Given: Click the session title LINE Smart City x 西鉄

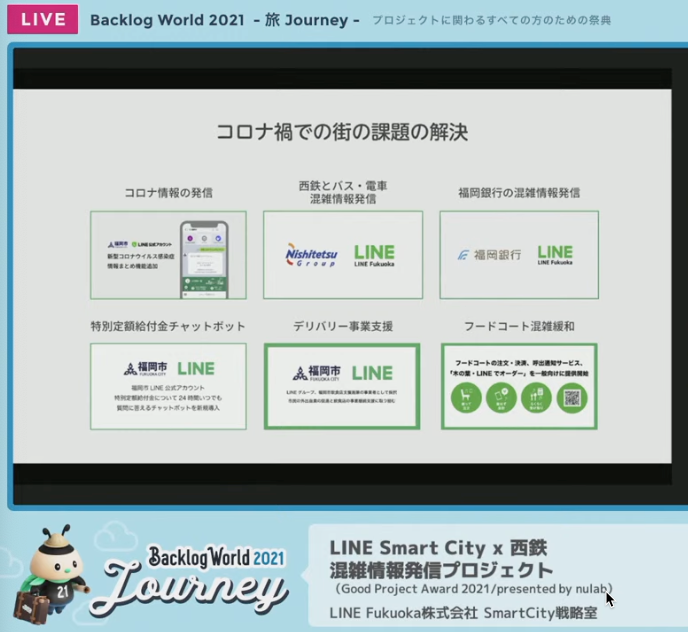Looking at the screenshot, I should click(438, 548).
